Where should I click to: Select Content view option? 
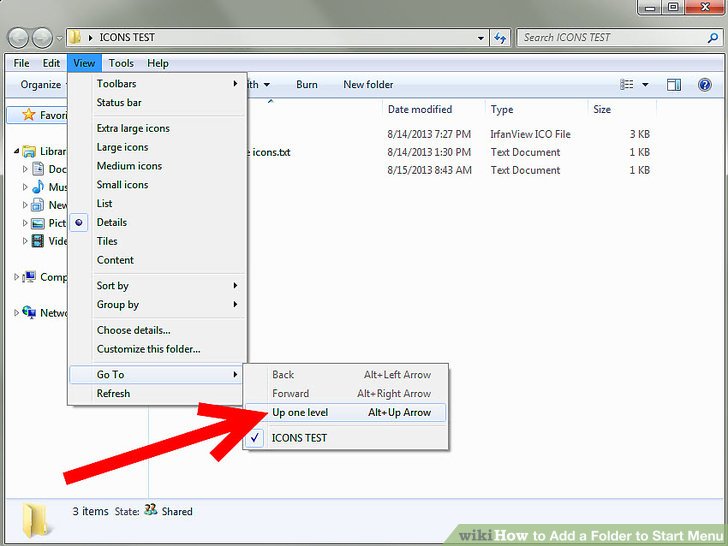[157, 260]
